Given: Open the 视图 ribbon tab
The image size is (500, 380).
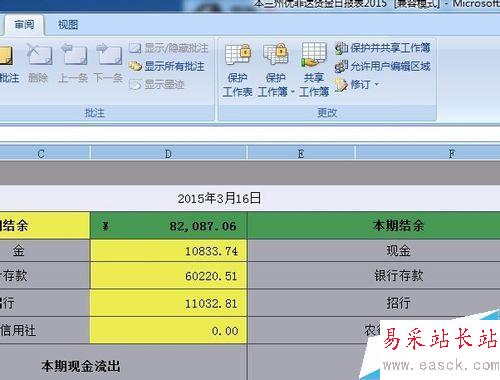Looking at the screenshot, I should coord(68,25).
